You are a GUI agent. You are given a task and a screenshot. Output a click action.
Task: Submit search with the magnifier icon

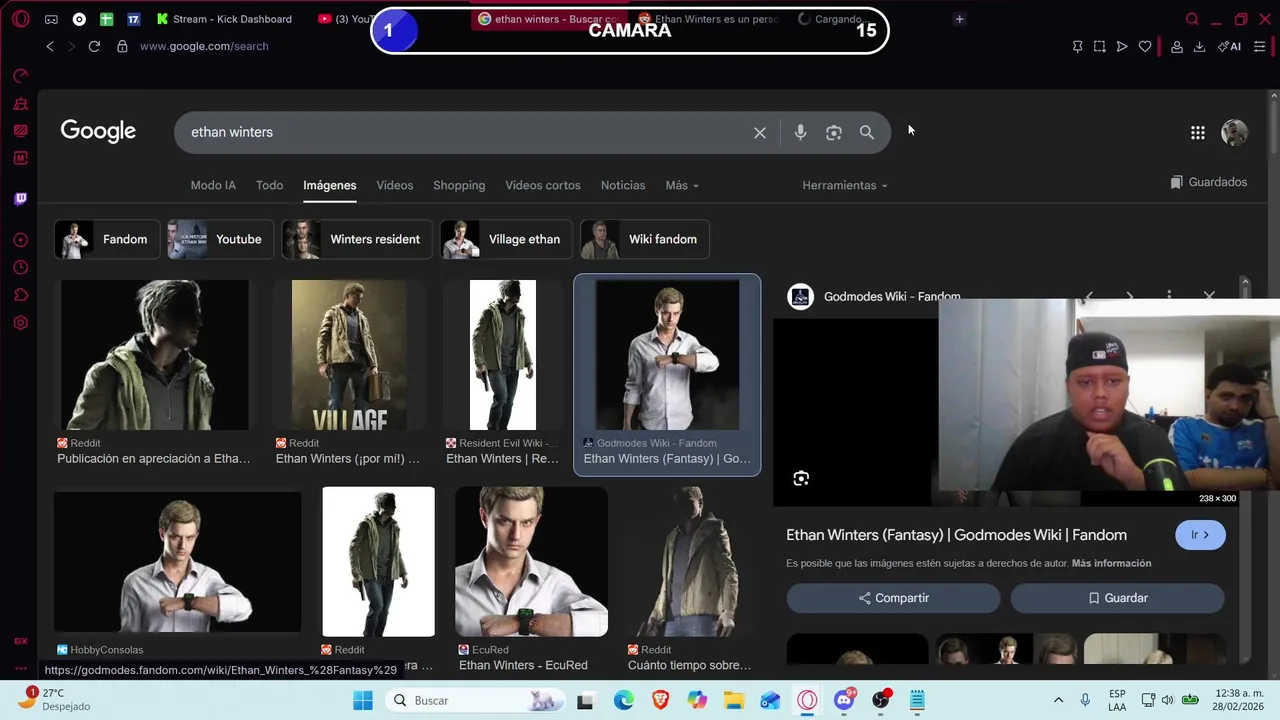[867, 132]
